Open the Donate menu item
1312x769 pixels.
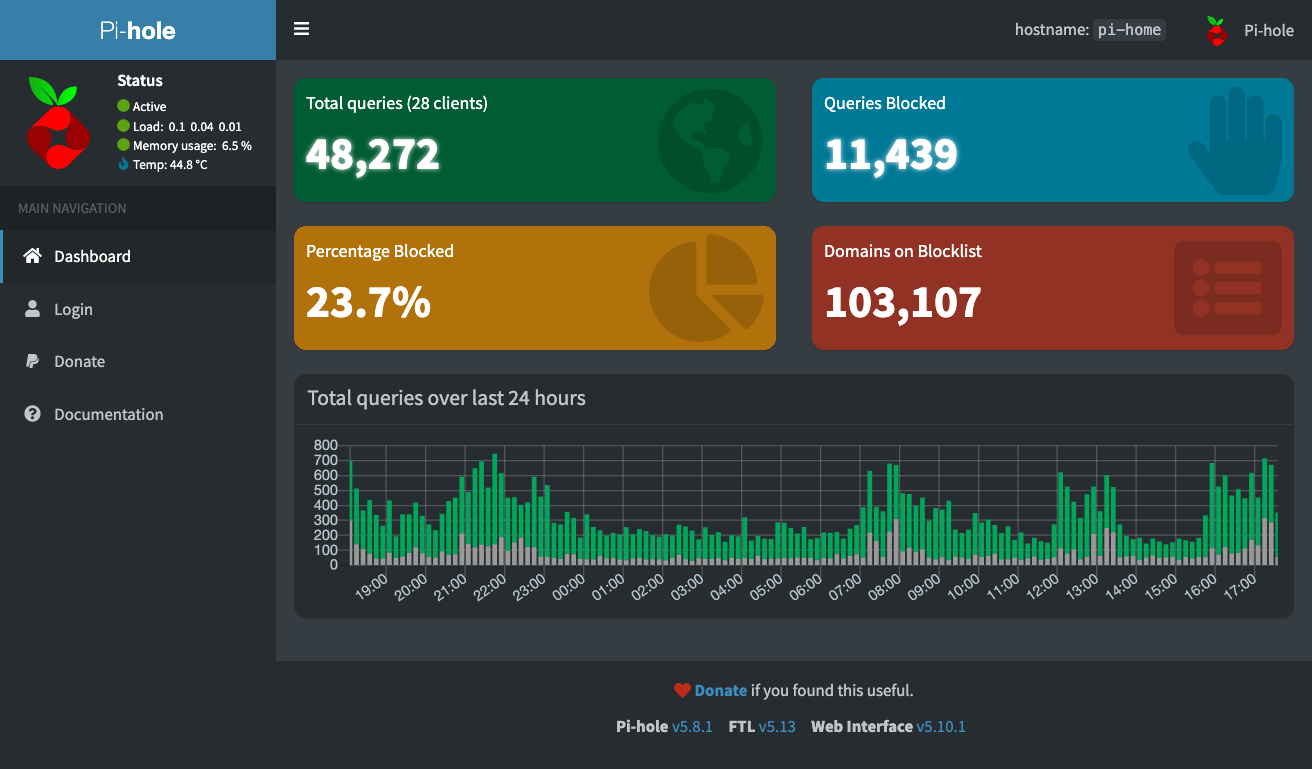pyautogui.click(x=138, y=361)
